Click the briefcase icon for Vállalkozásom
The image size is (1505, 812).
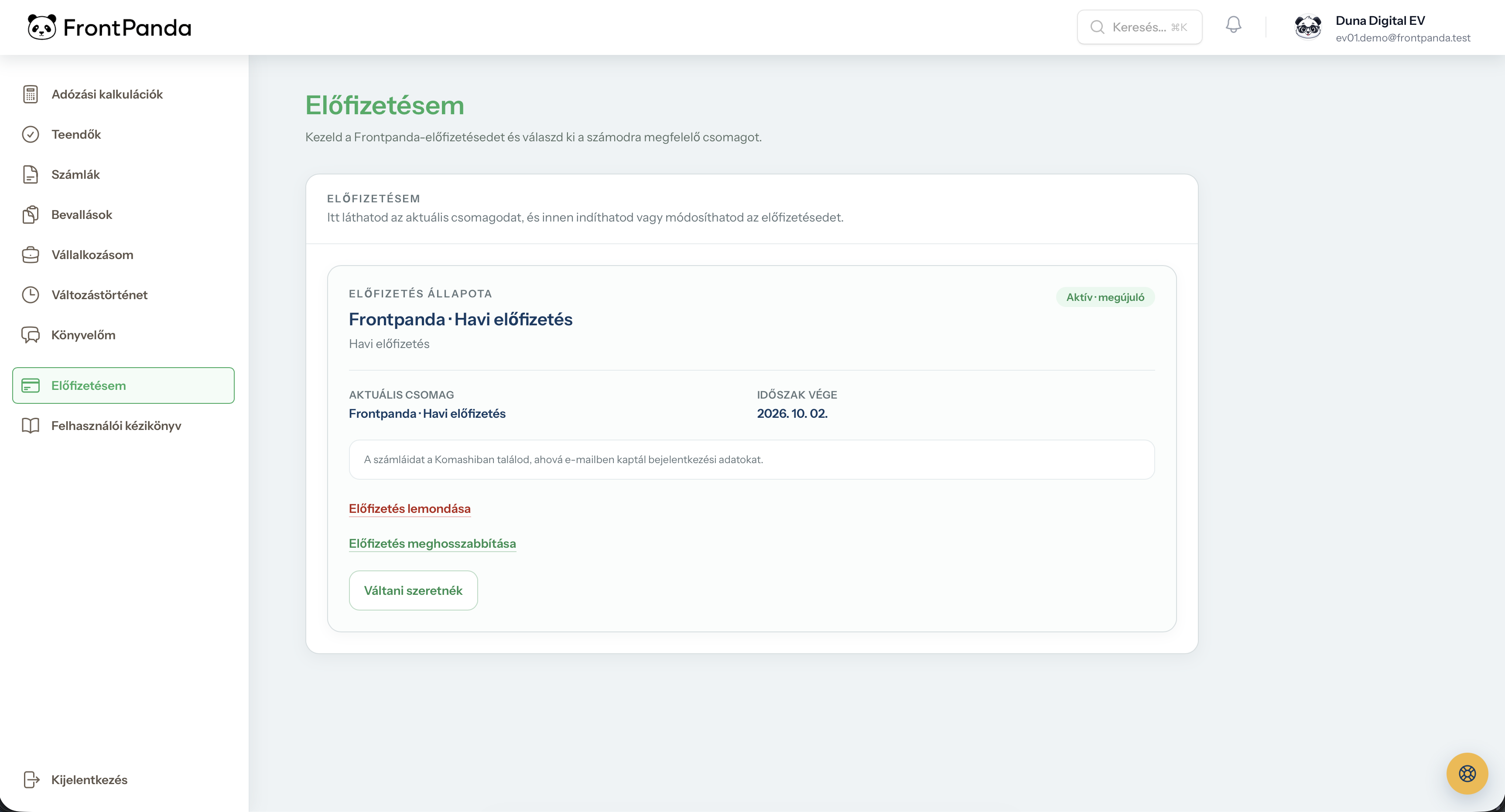31,255
